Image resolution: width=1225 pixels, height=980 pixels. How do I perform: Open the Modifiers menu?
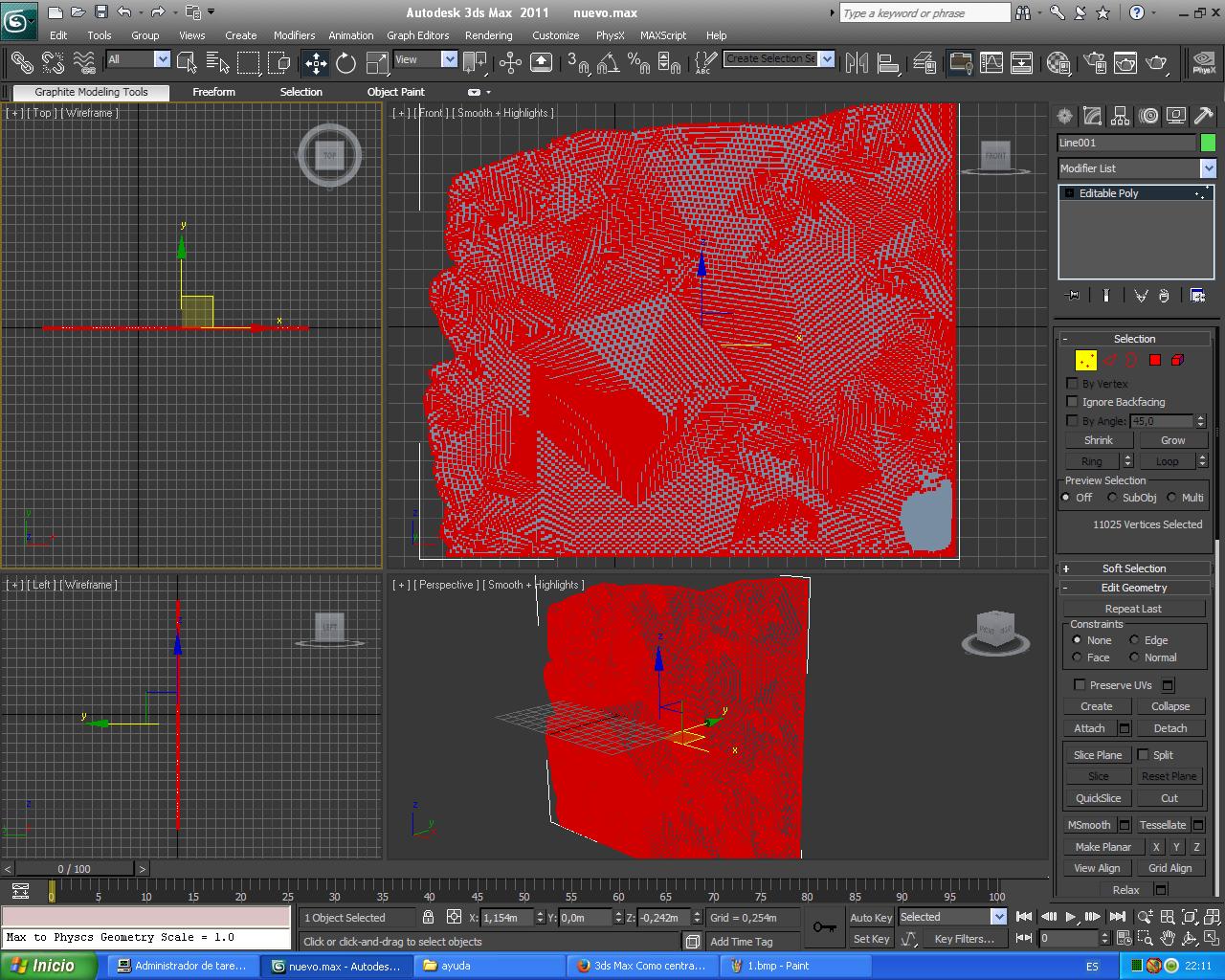tap(294, 35)
